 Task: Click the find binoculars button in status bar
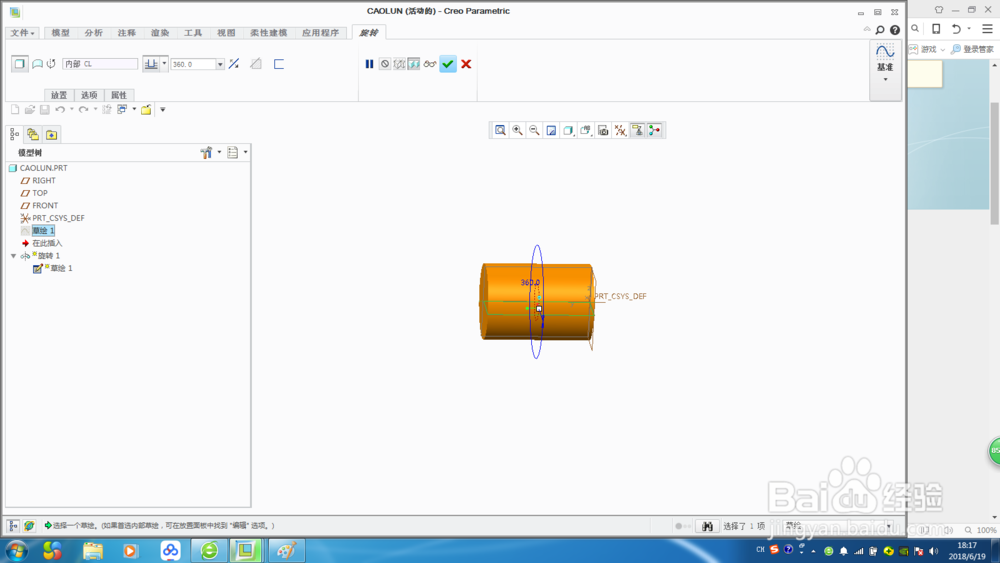click(707, 526)
